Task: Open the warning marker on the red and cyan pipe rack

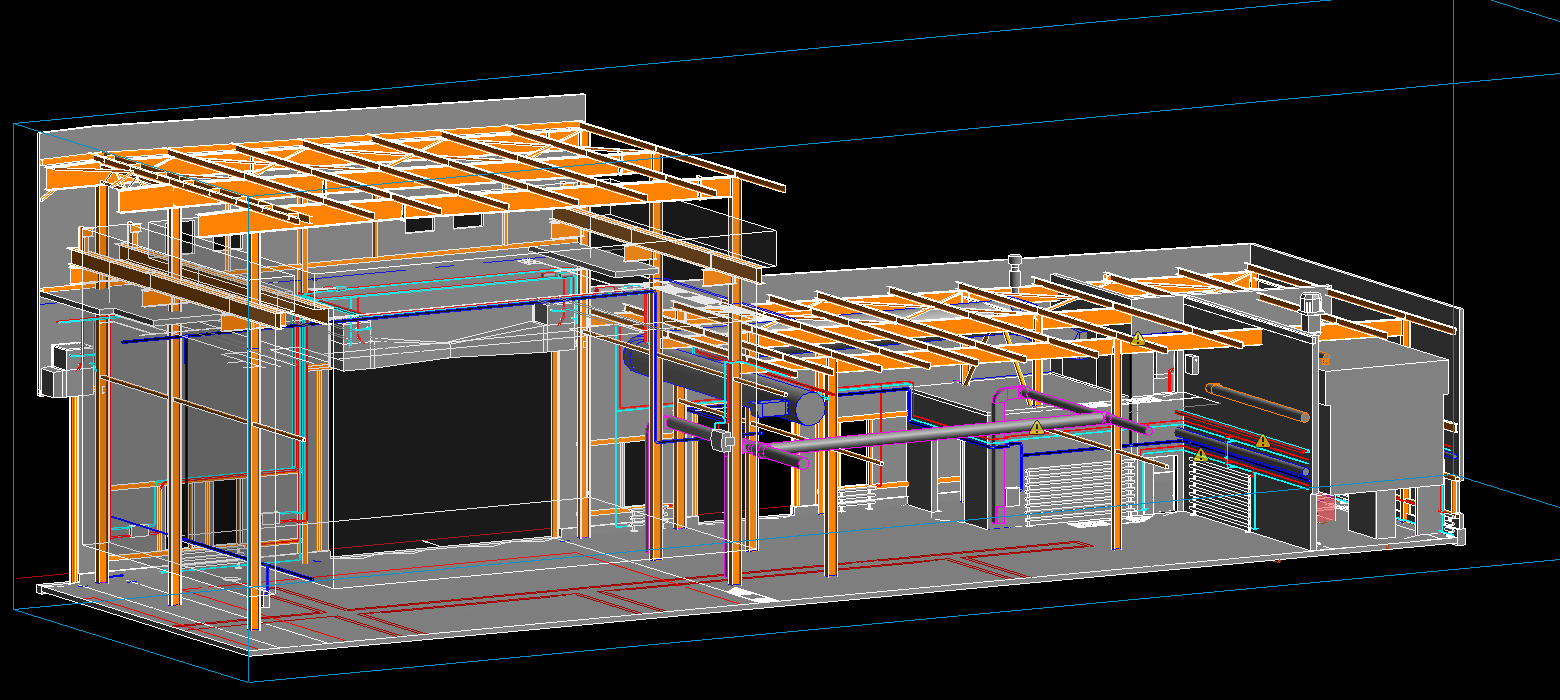Action: (1262, 440)
